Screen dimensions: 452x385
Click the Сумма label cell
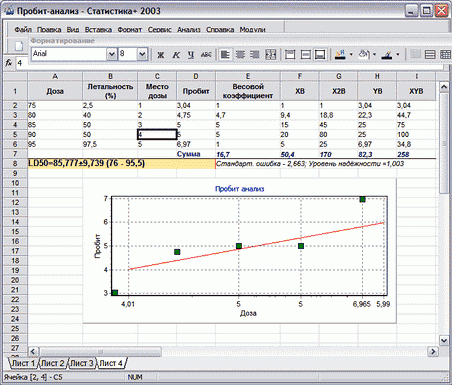196,154
